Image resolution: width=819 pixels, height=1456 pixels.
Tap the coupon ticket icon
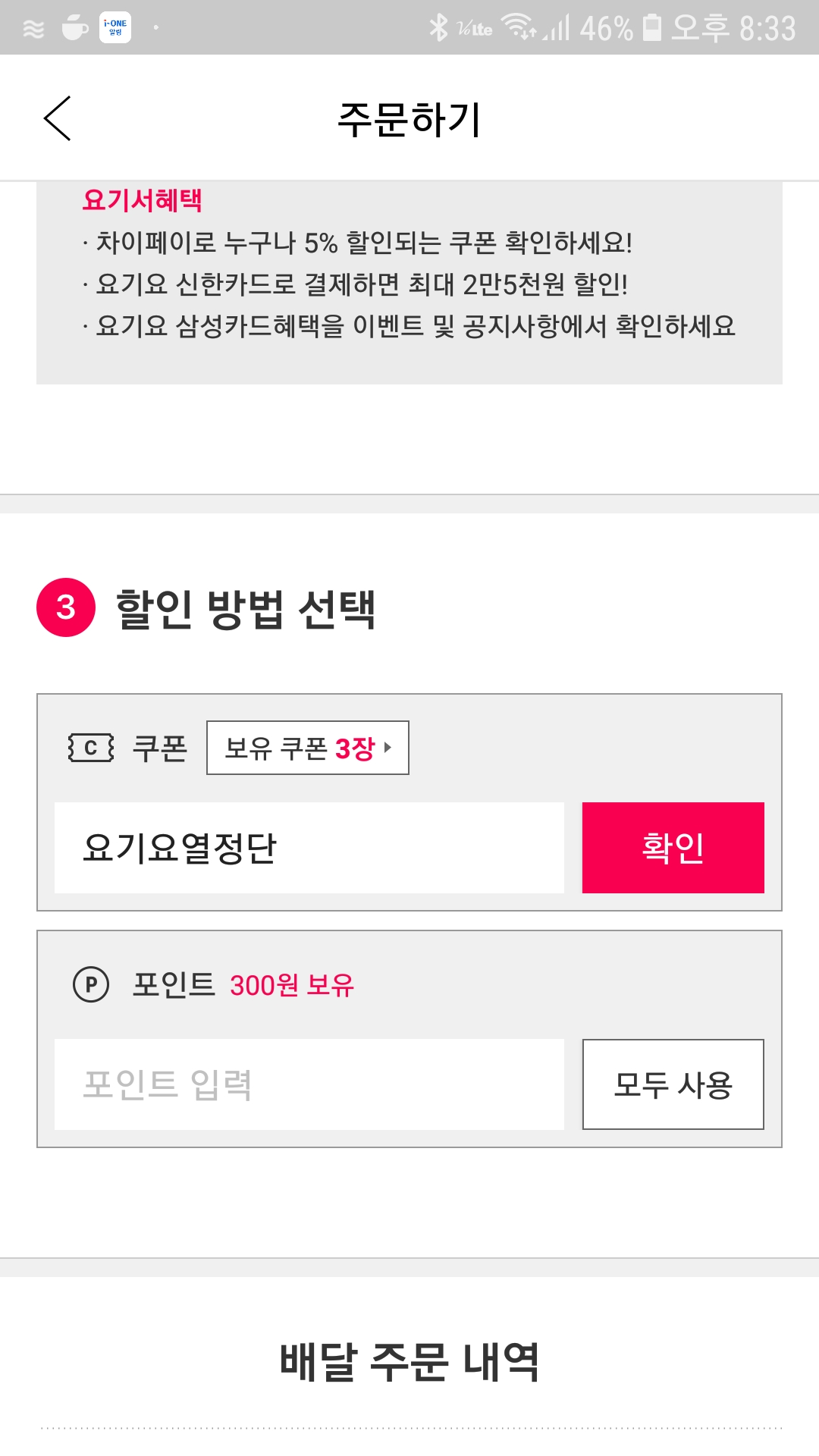click(91, 748)
